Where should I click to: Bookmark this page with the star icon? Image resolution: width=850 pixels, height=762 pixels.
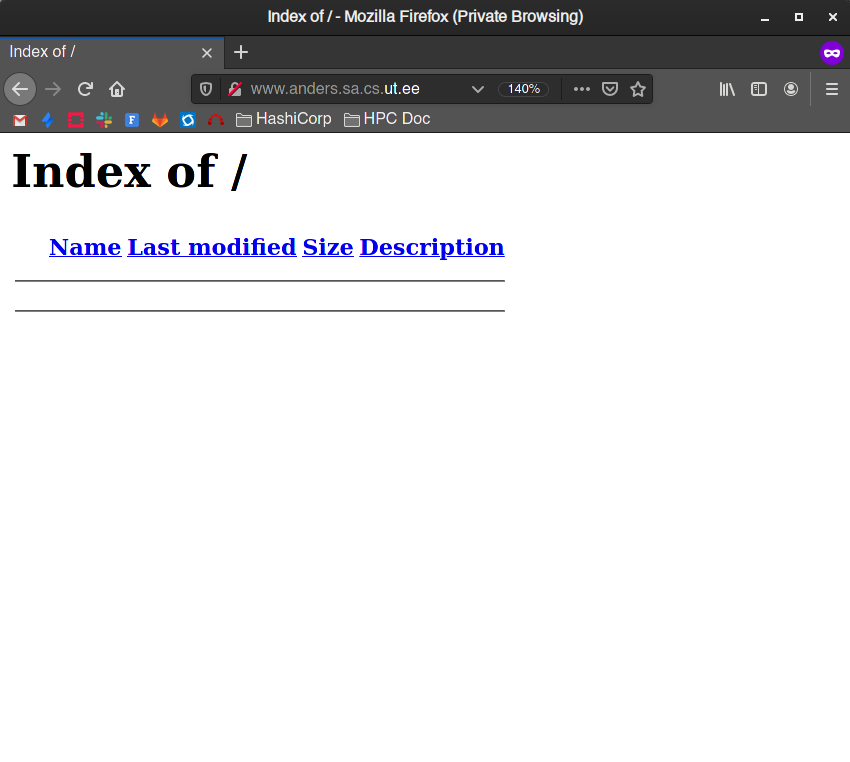pos(638,89)
